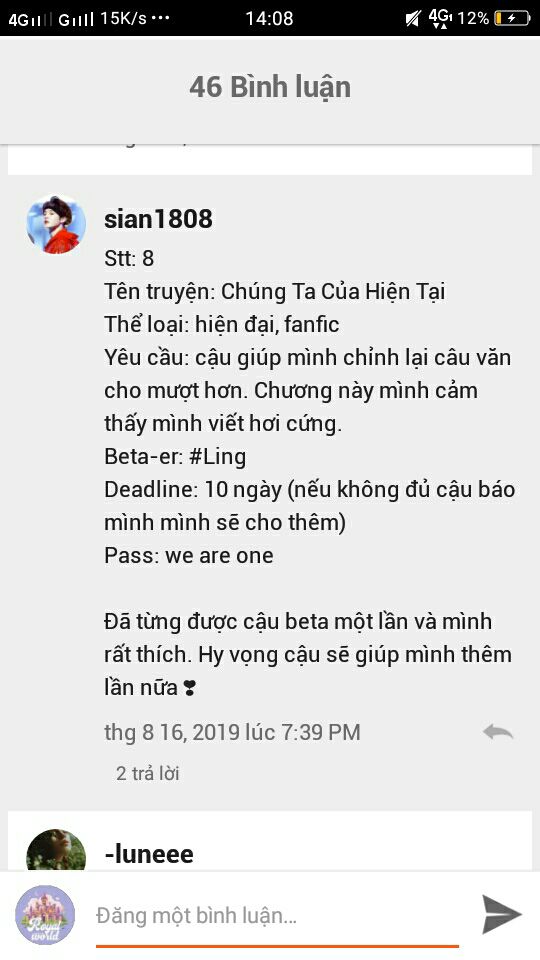This screenshot has height=960, width=540.
Task: Open -luneee's profile avatar
Action: click(x=56, y=850)
